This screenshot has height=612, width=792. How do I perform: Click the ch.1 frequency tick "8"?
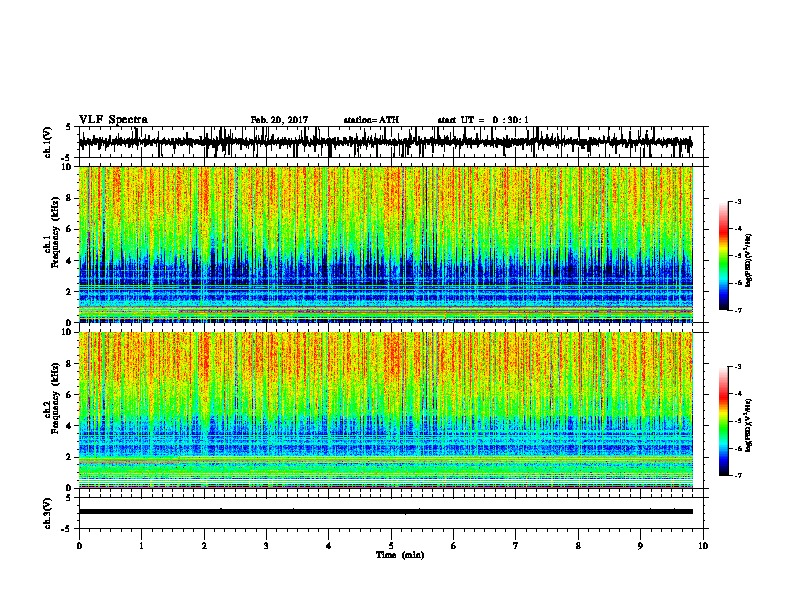(70, 198)
